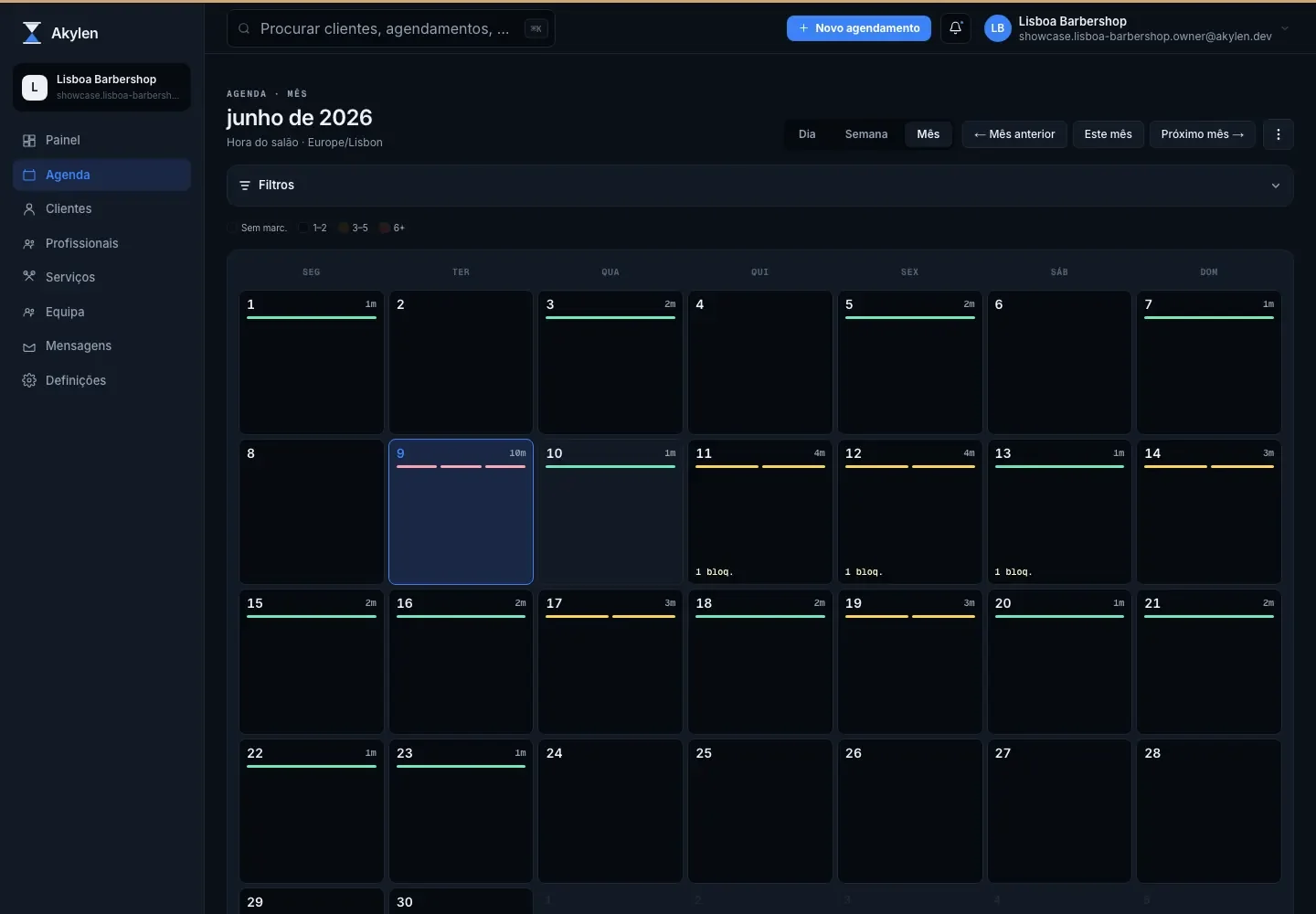Click the QUA weekday column header

610,272
